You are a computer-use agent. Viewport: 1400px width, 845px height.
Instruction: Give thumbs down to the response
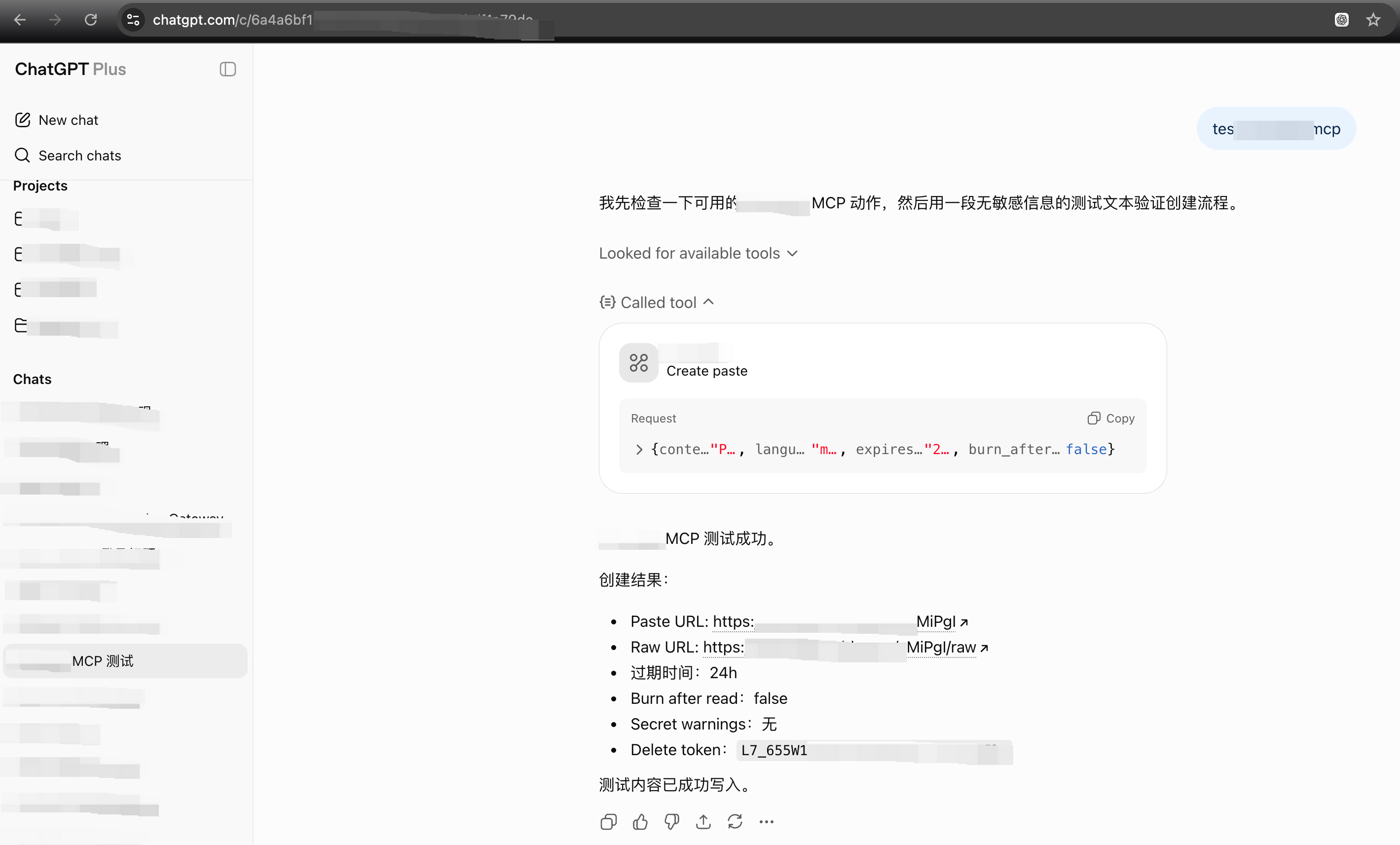pyautogui.click(x=671, y=822)
